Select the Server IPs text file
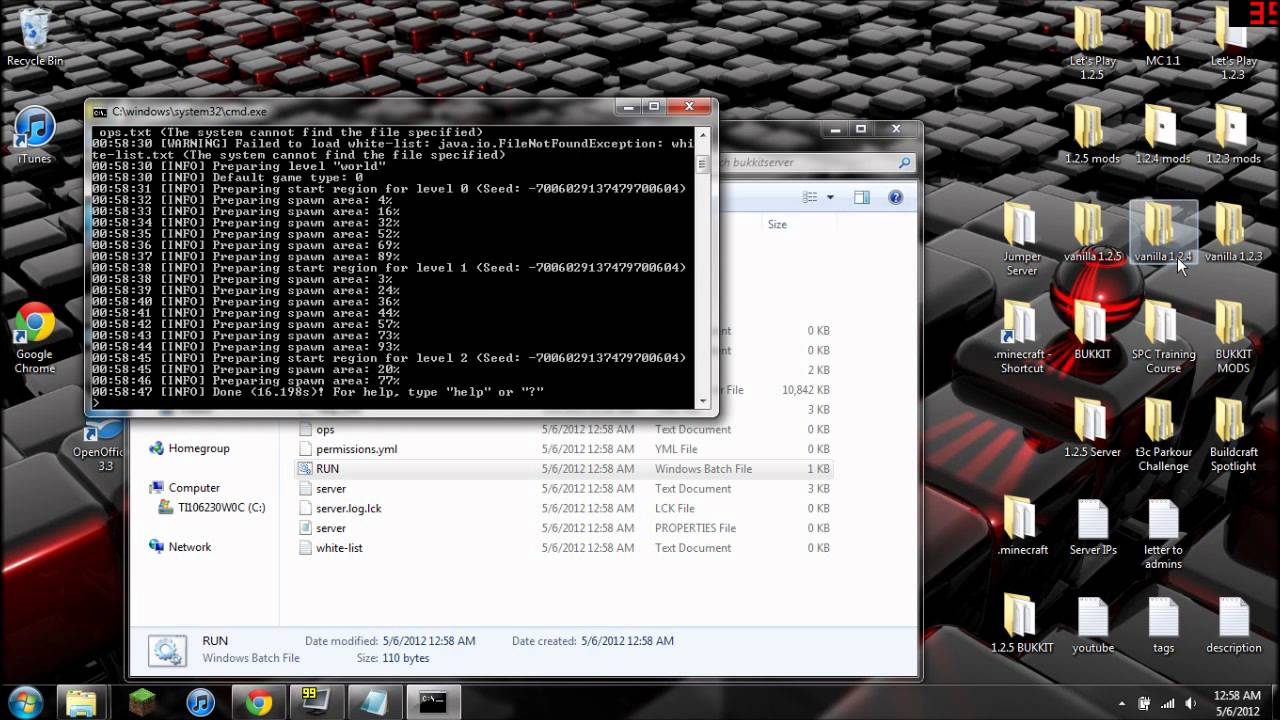 tap(1092, 526)
